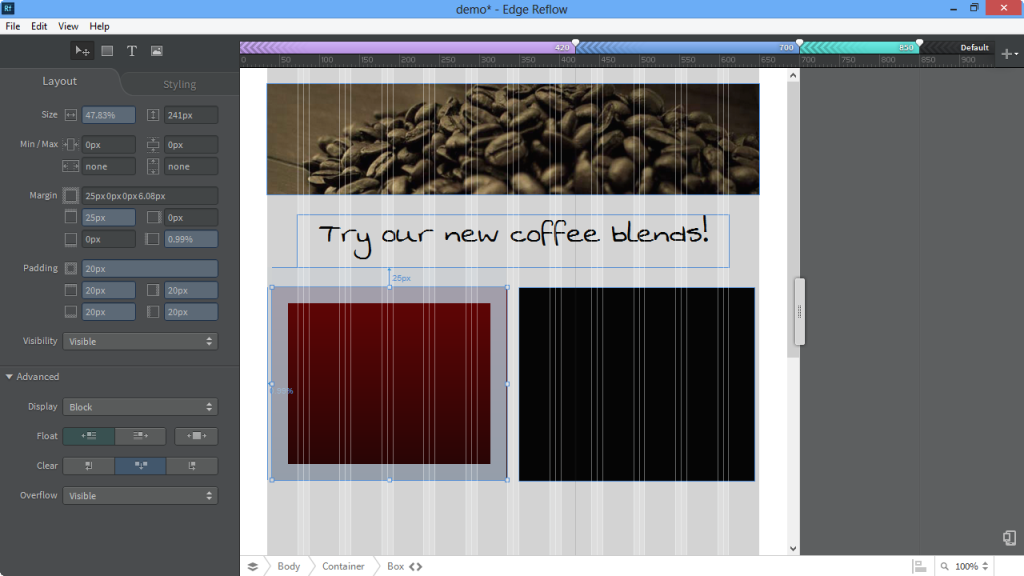Click the Size width field showing 47.83%

click(x=108, y=115)
